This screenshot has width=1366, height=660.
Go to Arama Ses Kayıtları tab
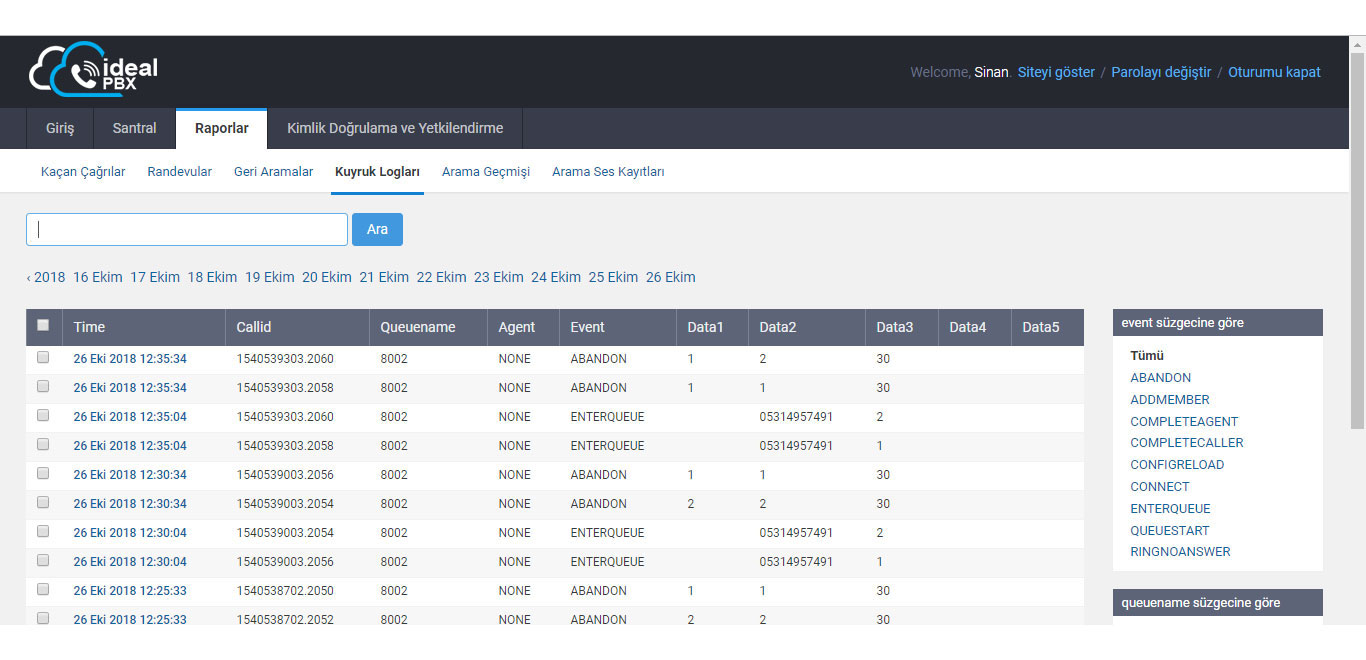point(608,172)
